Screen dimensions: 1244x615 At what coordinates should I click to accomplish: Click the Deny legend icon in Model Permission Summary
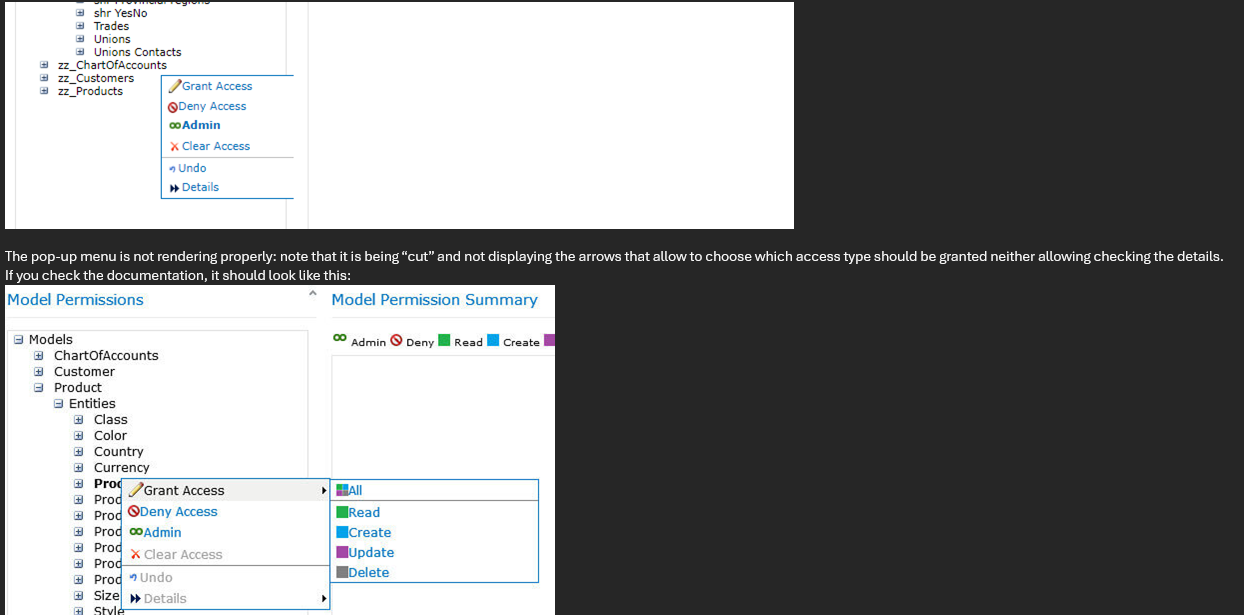(x=394, y=340)
